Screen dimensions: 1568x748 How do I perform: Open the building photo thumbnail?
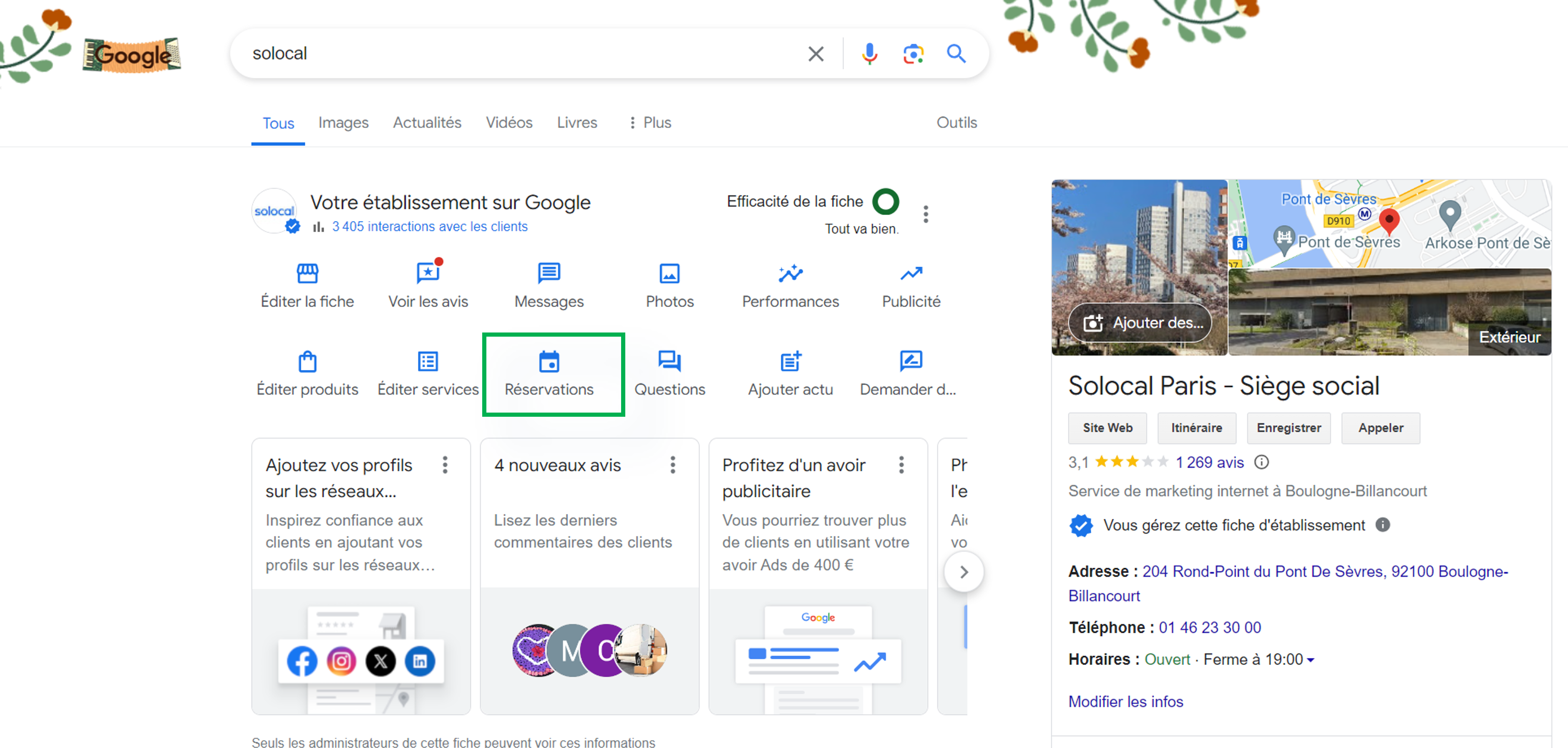pos(1139,244)
